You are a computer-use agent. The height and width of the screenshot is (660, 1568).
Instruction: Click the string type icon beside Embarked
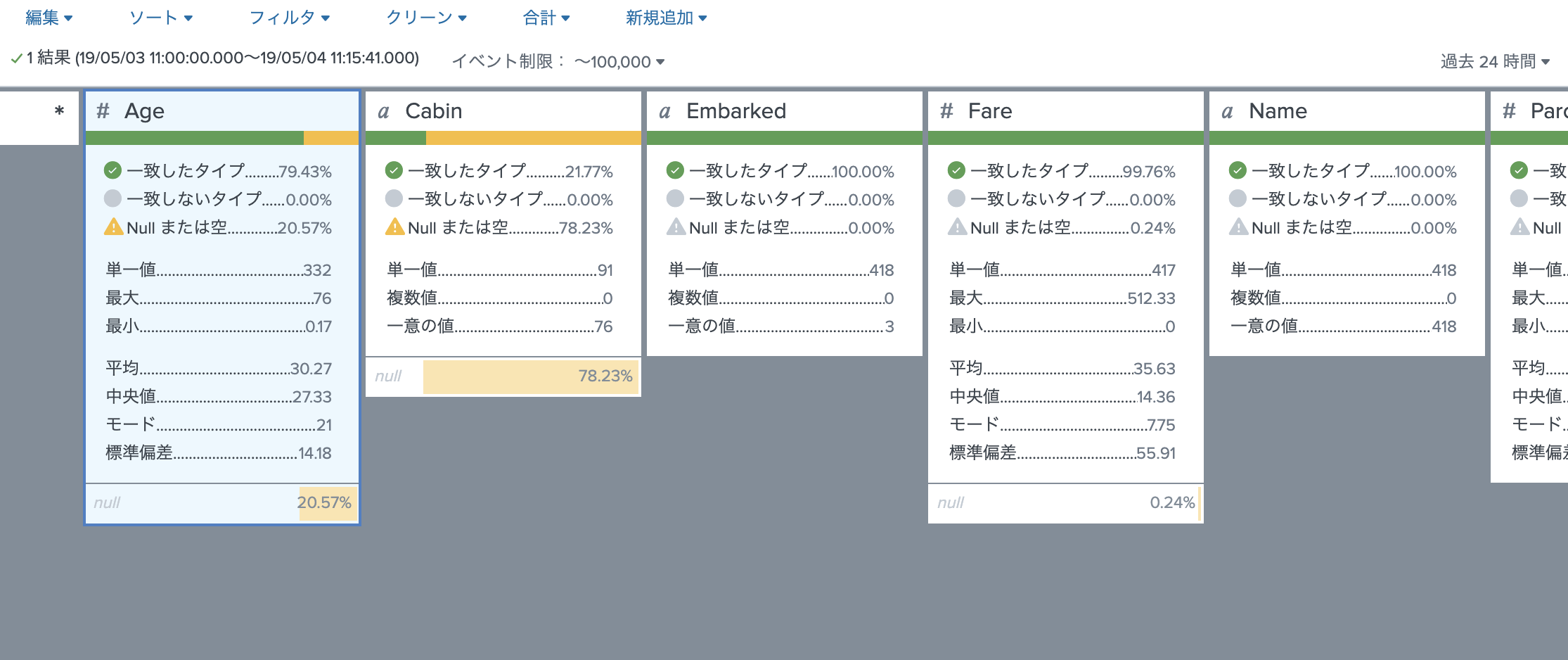pyautogui.click(x=665, y=112)
